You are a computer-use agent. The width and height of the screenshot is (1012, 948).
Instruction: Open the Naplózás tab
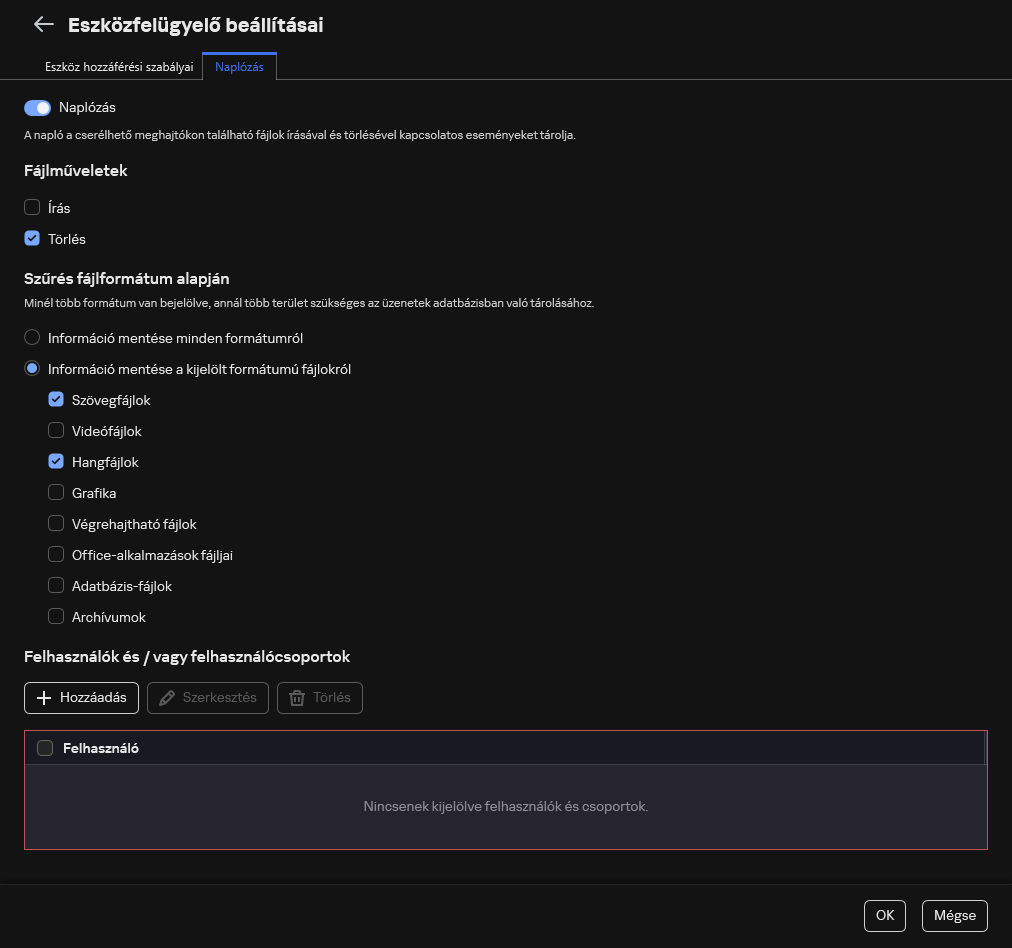pyautogui.click(x=239, y=67)
